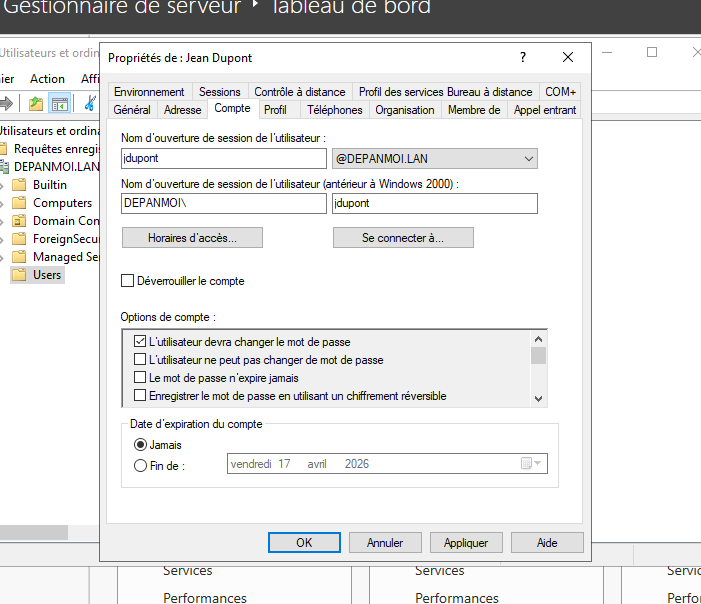This screenshot has width=701, height=604.
Task: Switch to the Adresse tab
Action: pyautogui.click(x=182, y=110)
